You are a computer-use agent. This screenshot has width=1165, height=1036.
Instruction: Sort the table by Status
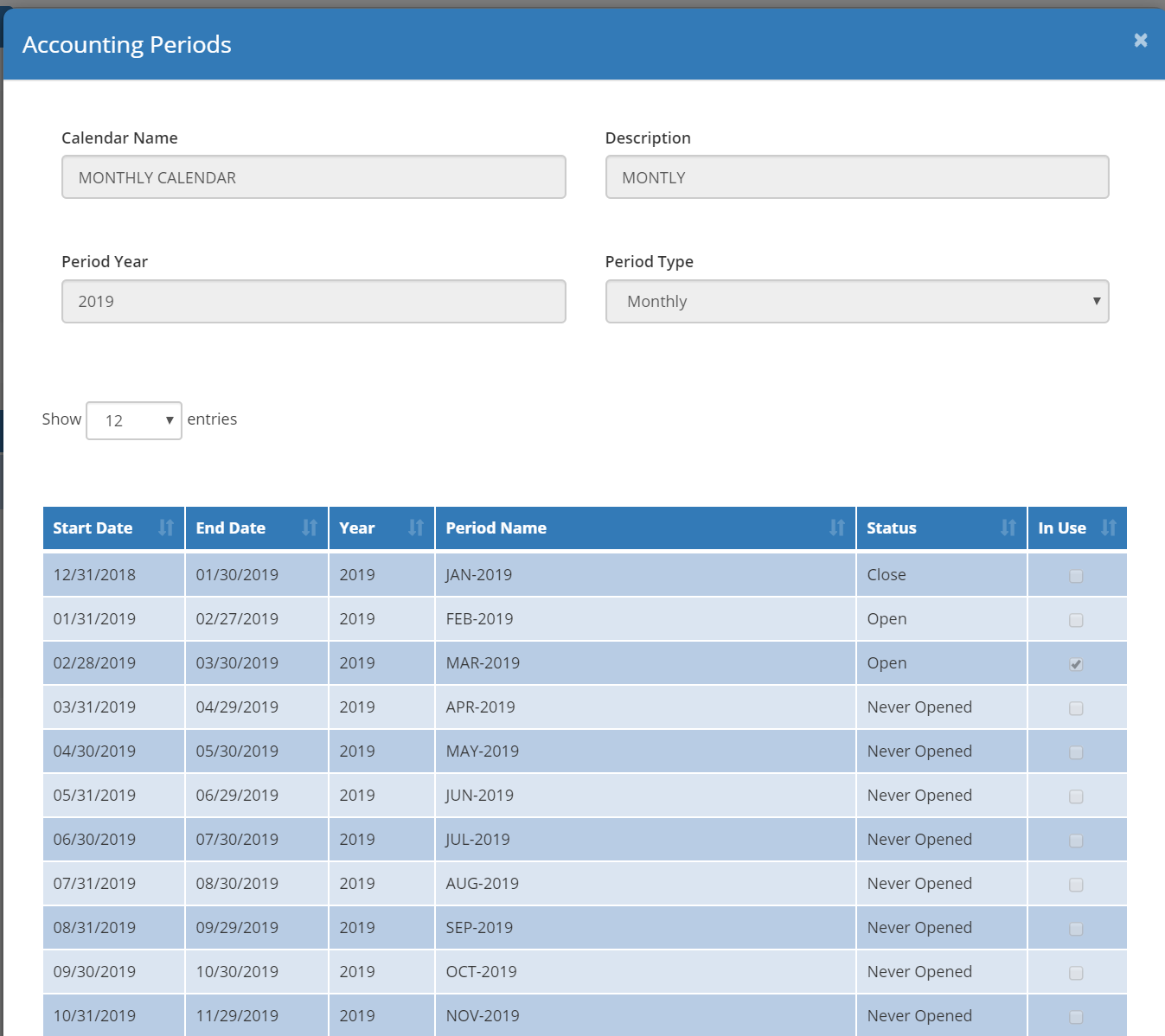pos(1008,528)
